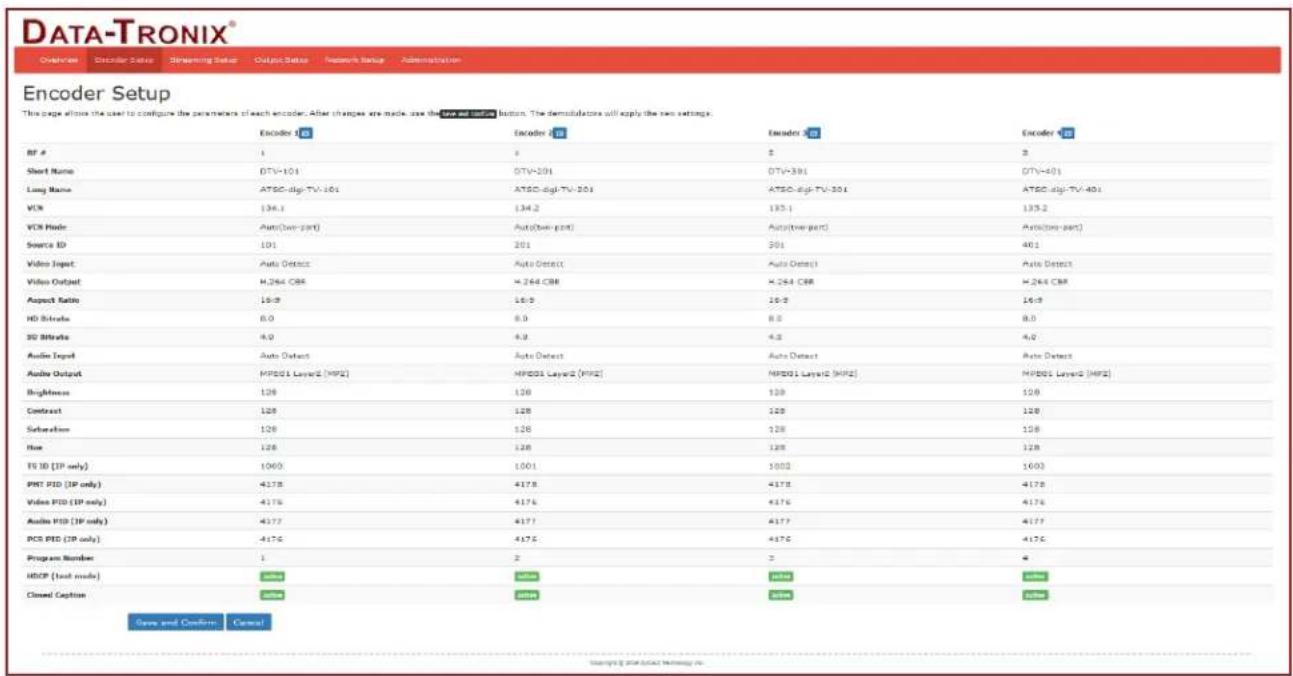1293x676 pixels.
Task: Open the Network Setup tab
Action: point(354,60)
